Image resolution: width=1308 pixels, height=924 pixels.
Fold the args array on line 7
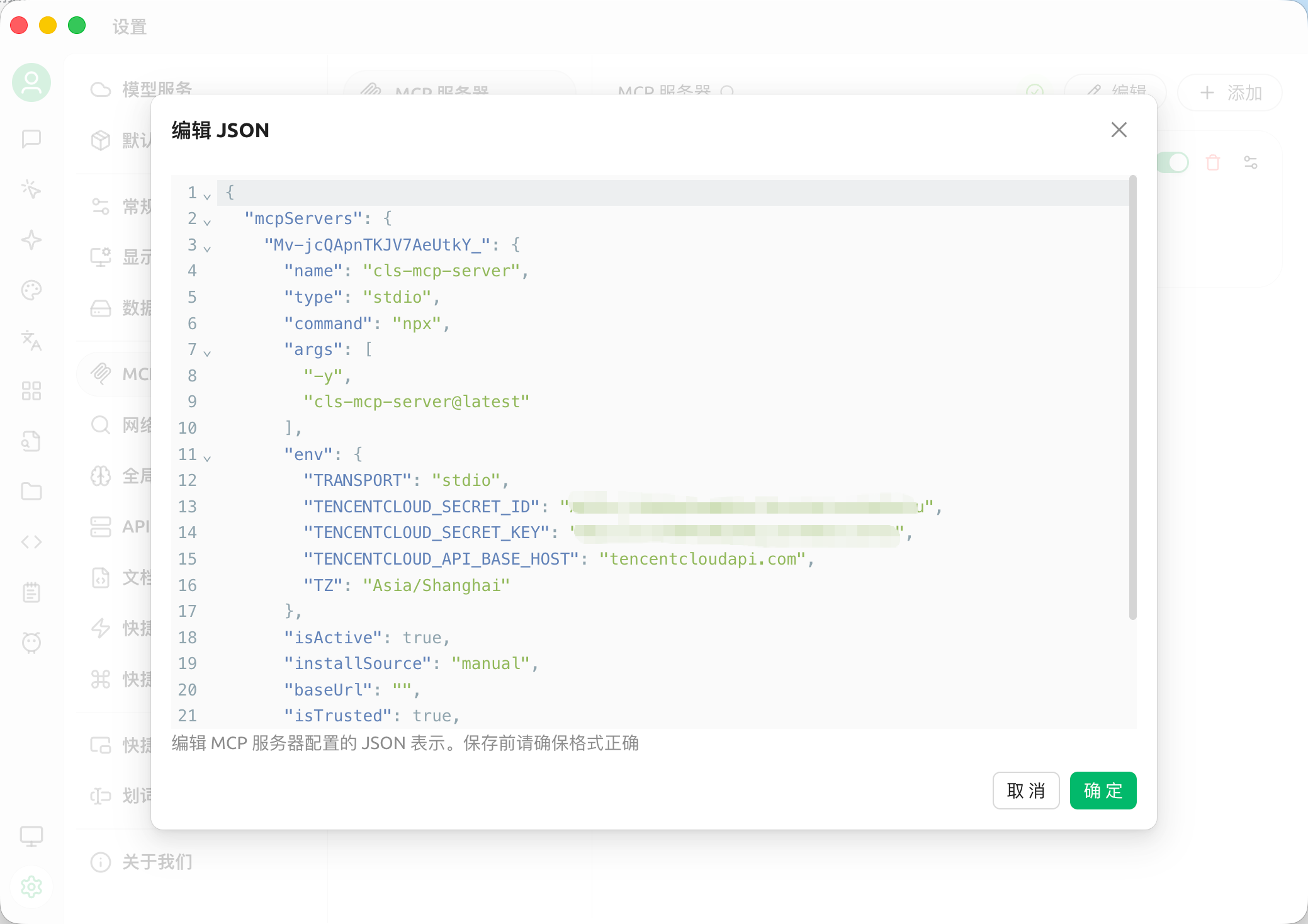[207, 353]
